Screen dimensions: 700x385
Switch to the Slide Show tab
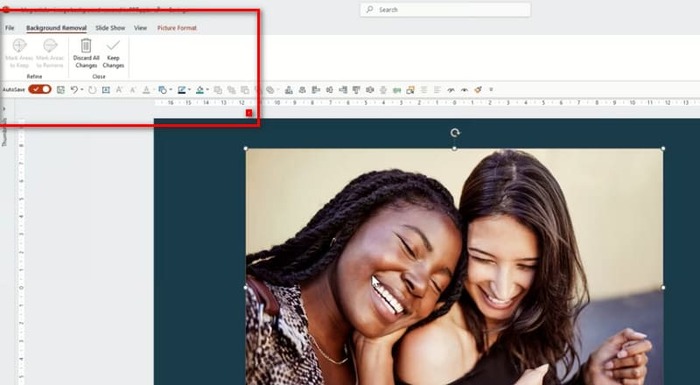click(x=110, y=28)
